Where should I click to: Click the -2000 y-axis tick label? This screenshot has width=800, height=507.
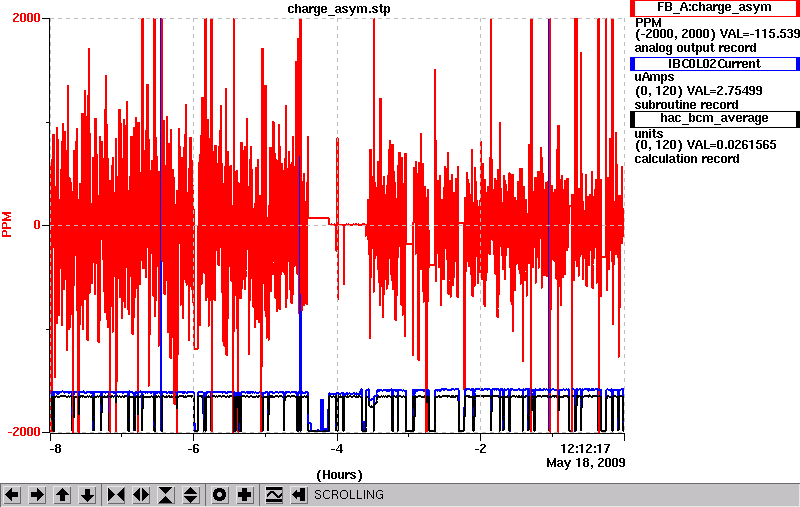point(24,432)
